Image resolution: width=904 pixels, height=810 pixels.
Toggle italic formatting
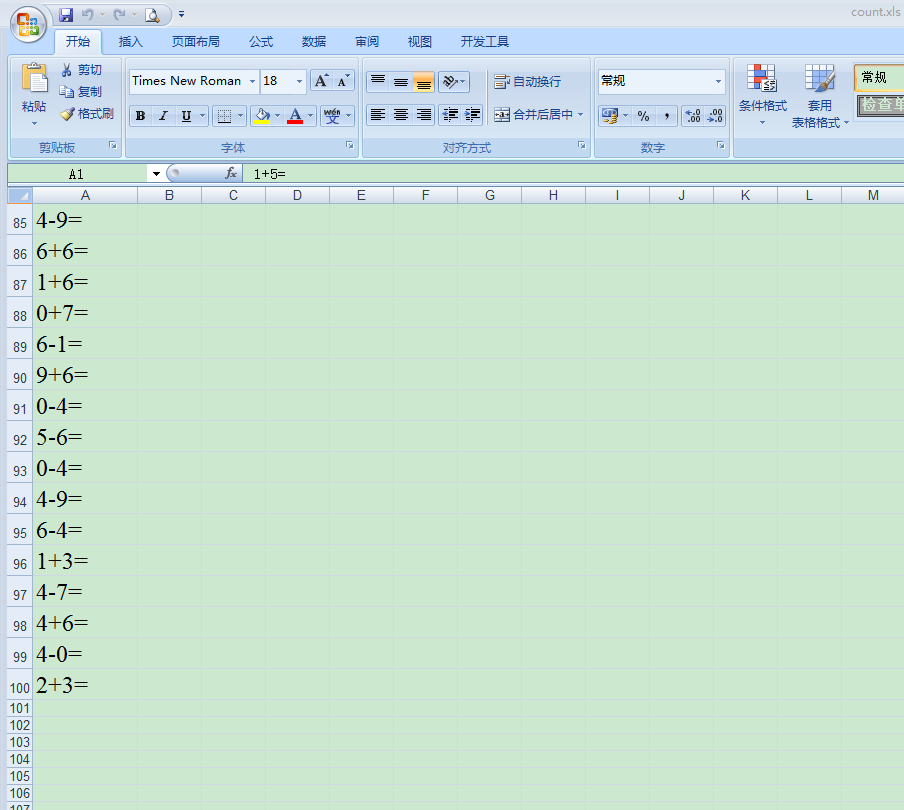tap(162, 115)
